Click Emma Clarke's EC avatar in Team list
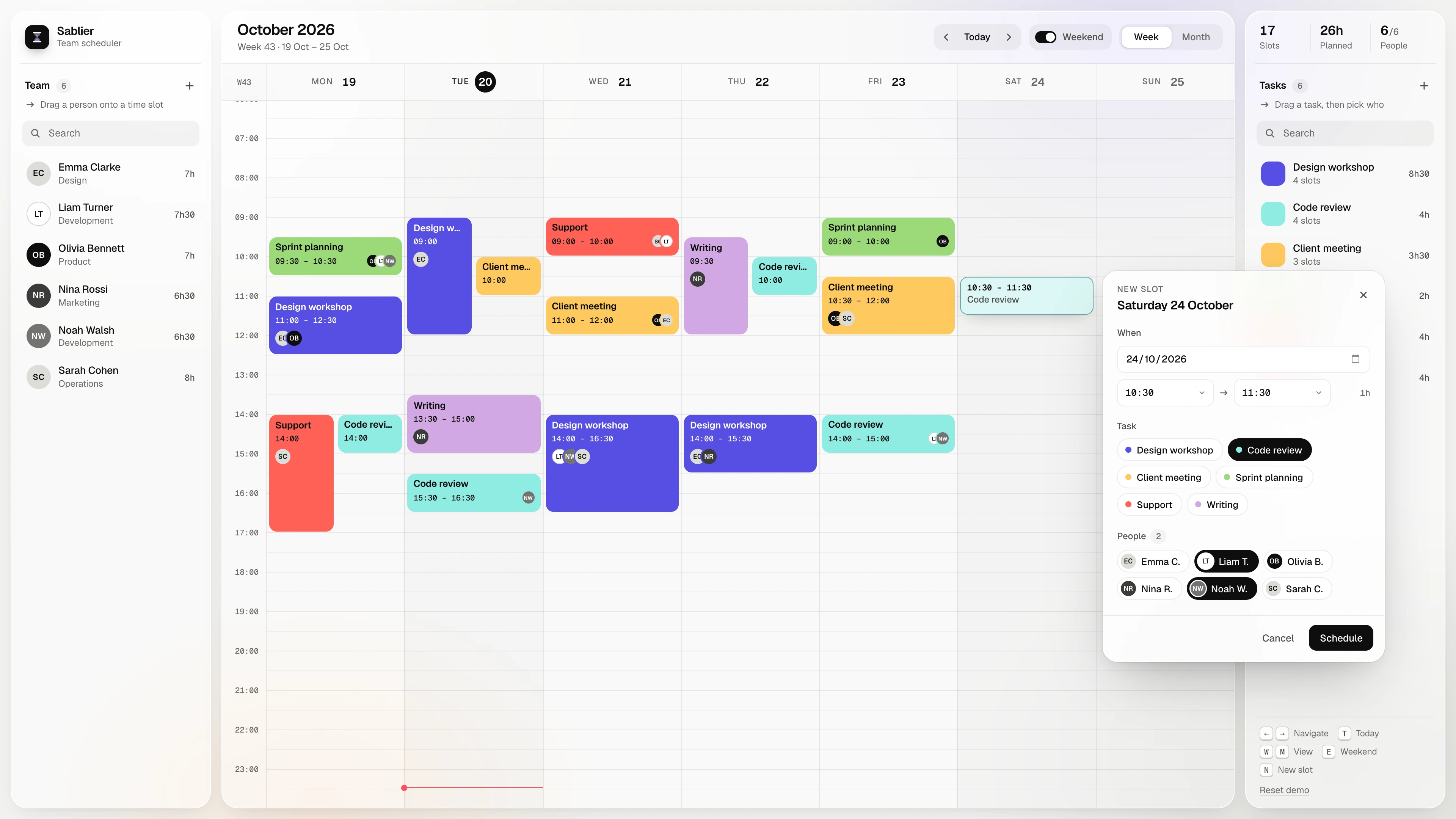Screen dimensions: 1456x819 coord(38,173)
